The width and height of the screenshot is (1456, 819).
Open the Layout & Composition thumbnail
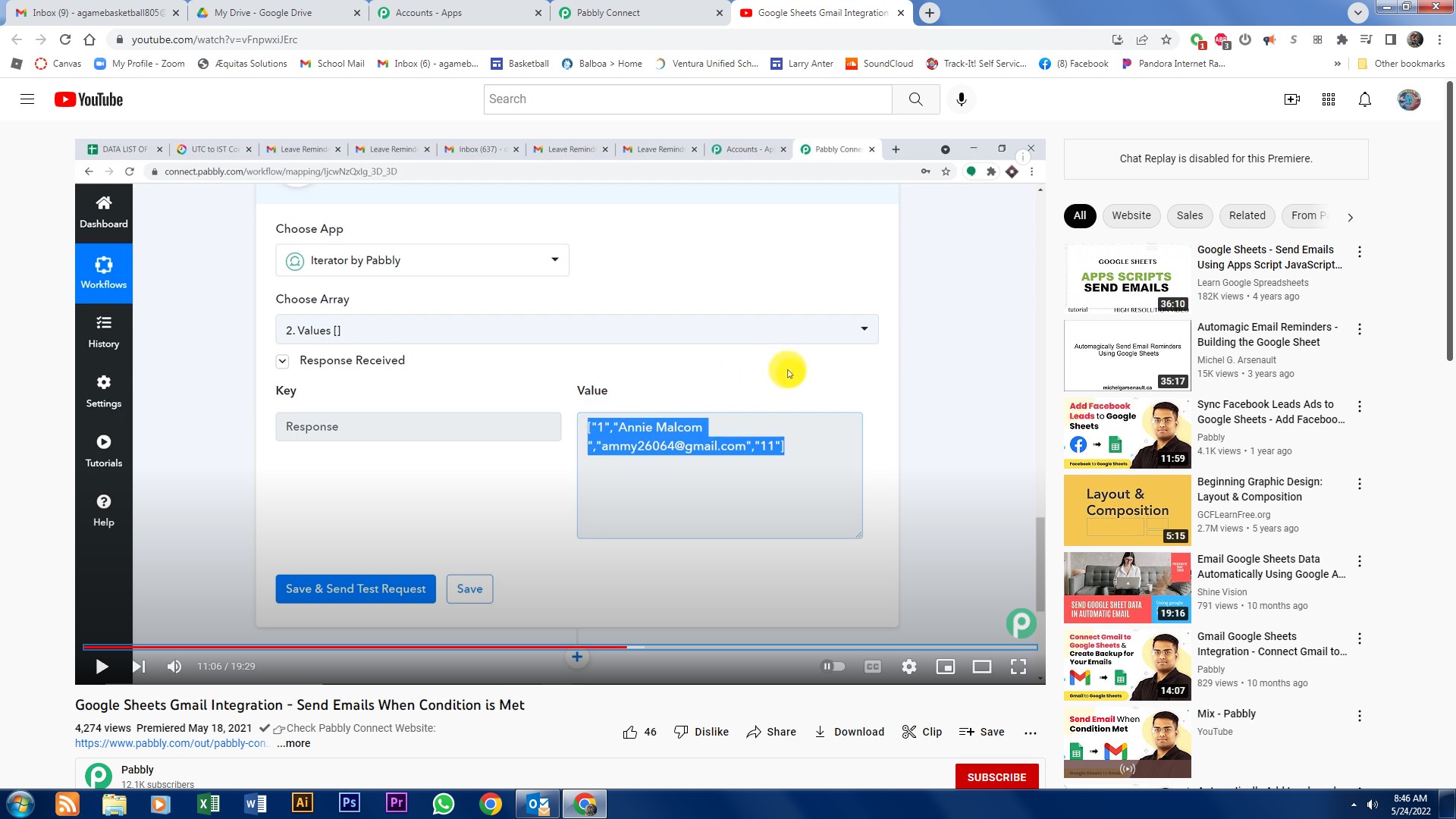pos(1127,510)
